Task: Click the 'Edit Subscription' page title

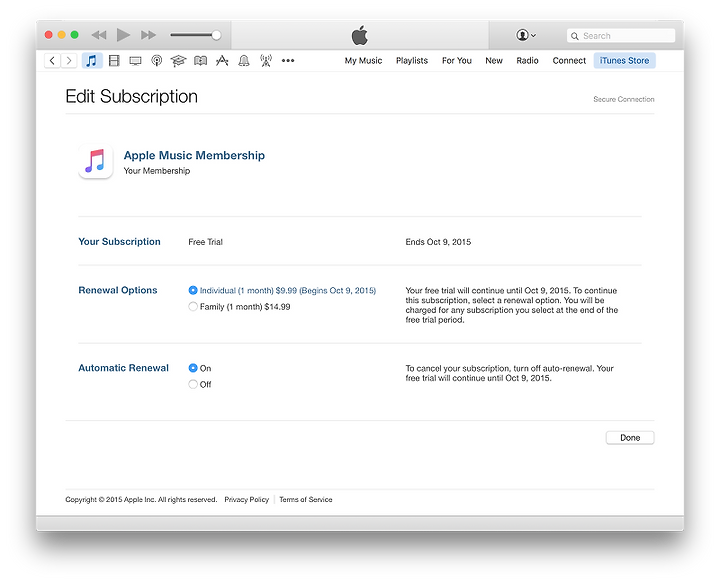Action: click(131, 96)
